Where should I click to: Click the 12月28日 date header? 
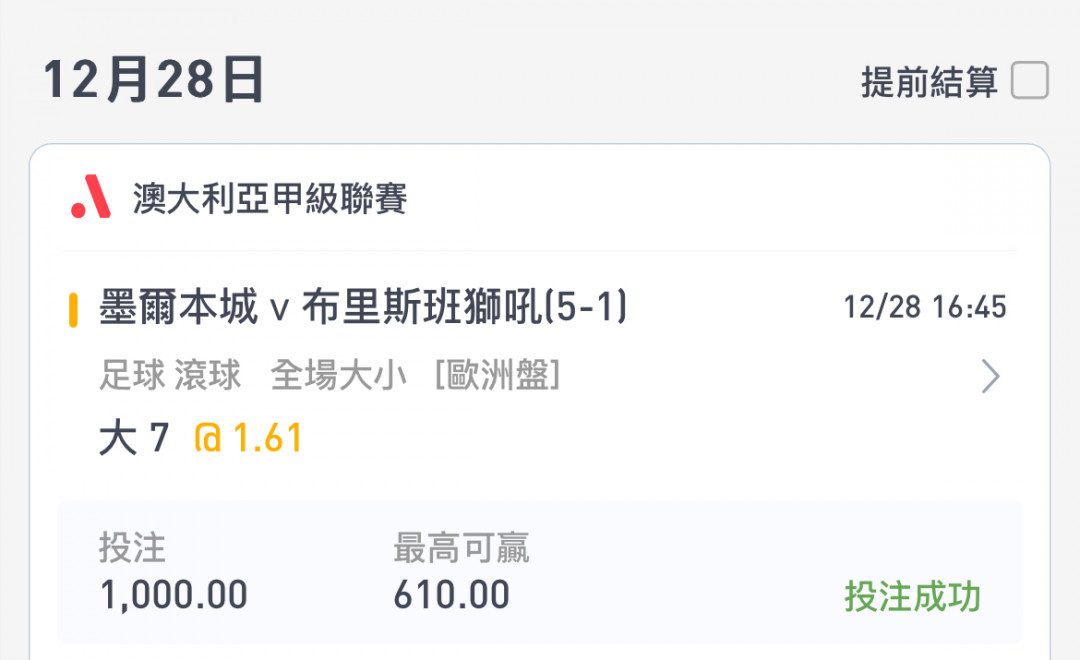point(153,80)
